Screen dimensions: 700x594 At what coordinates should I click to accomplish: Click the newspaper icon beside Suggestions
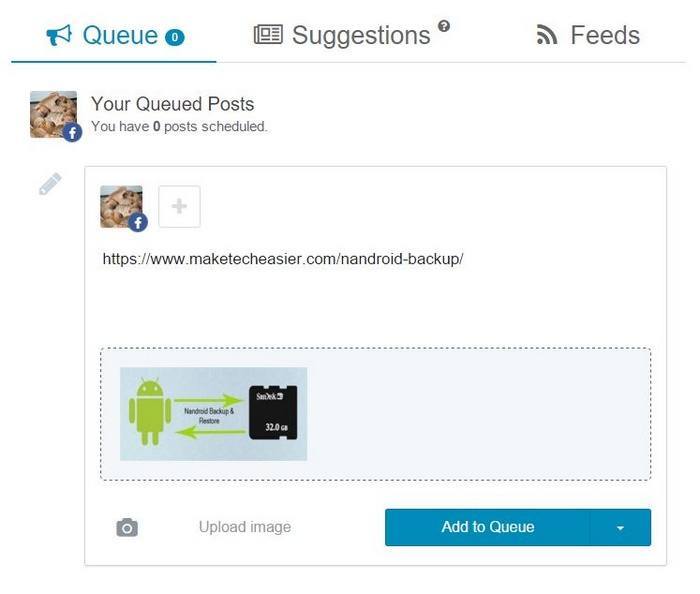pos(268,36)
